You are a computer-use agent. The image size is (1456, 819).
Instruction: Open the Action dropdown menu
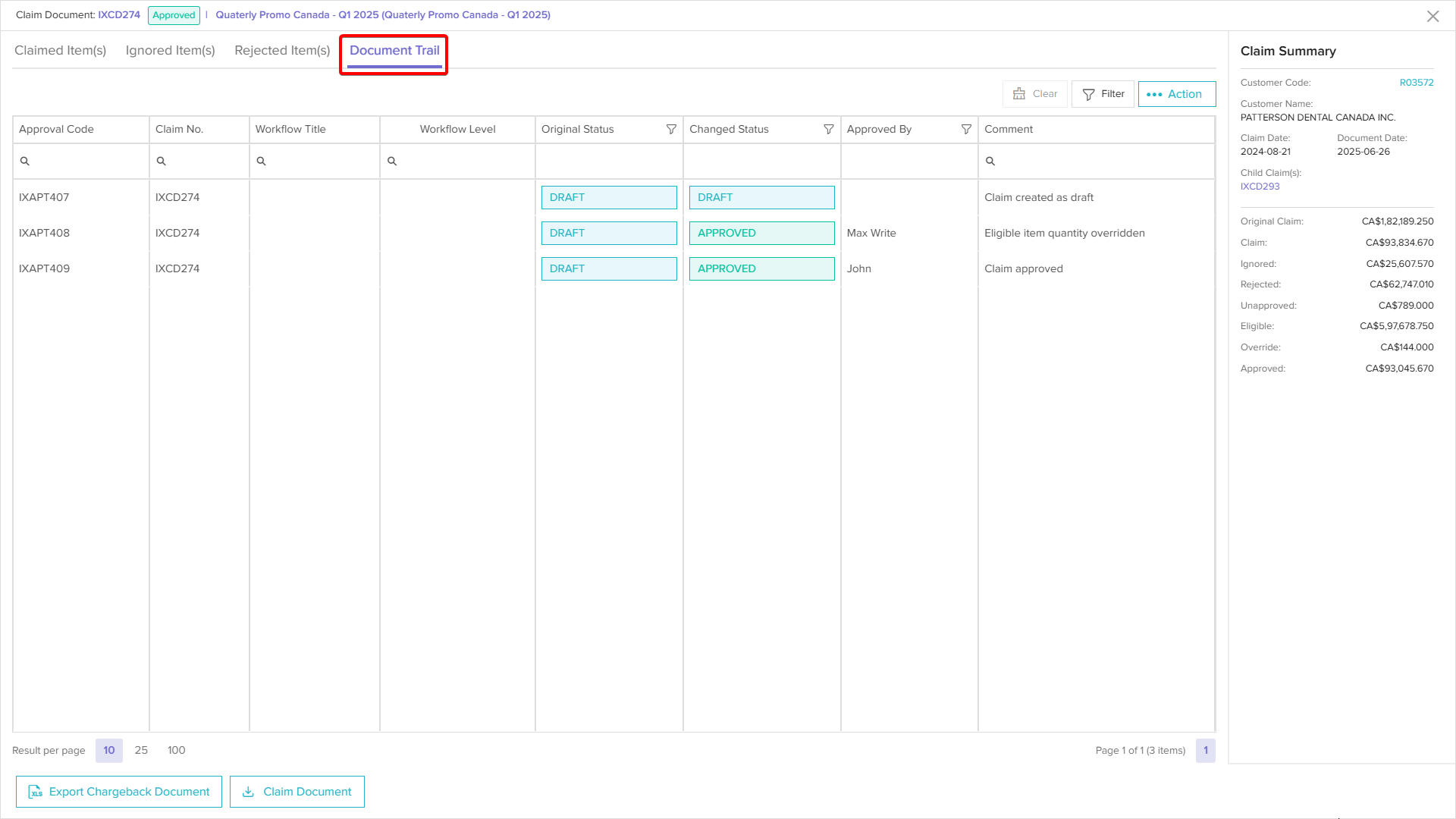pyautogui.click(x=1176, y=94)
